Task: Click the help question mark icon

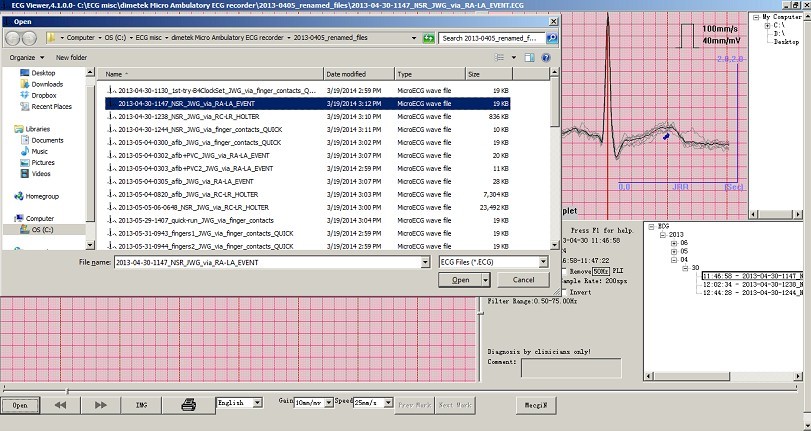Action: pos(548,58)
